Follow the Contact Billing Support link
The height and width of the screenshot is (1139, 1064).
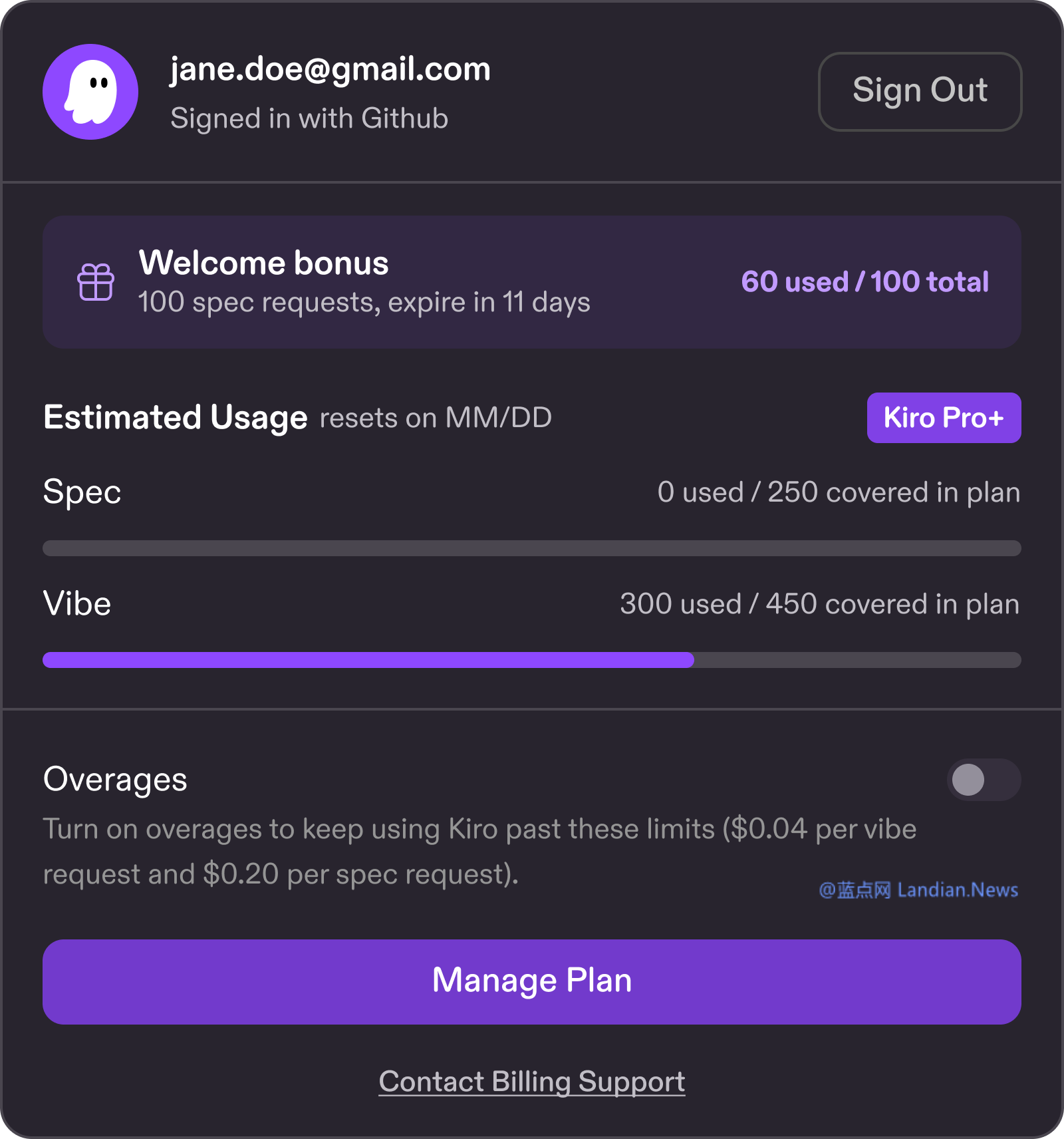coord(532,1082)
